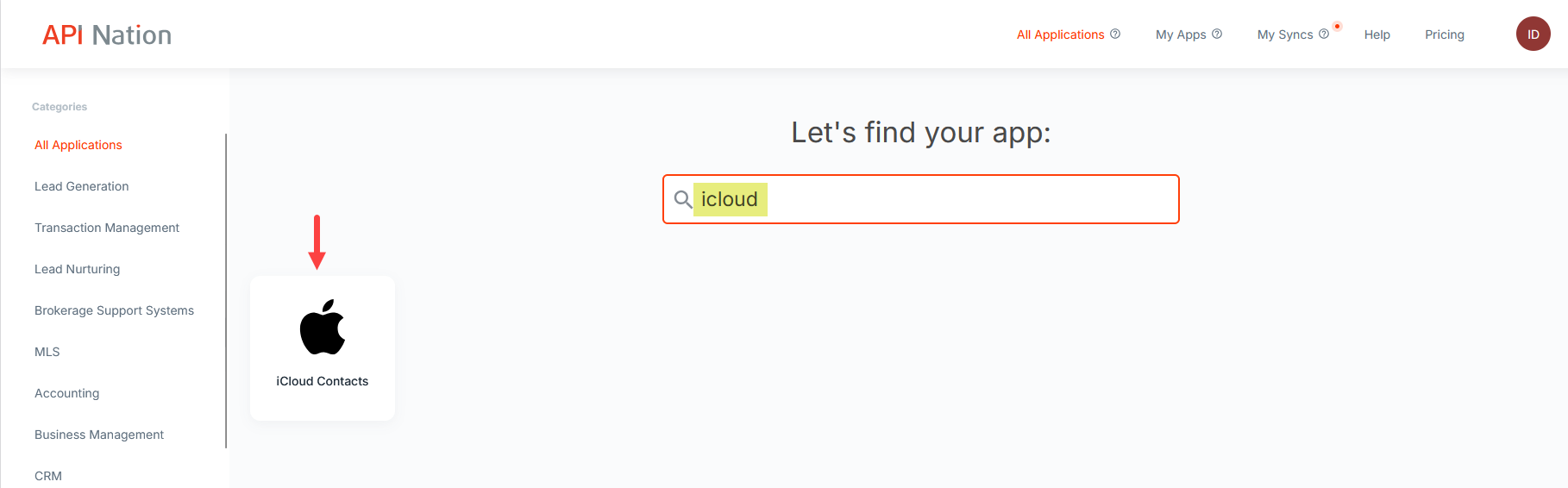Open the iCloud Contacts app label
1568x488 pixels.
[323, 381]
